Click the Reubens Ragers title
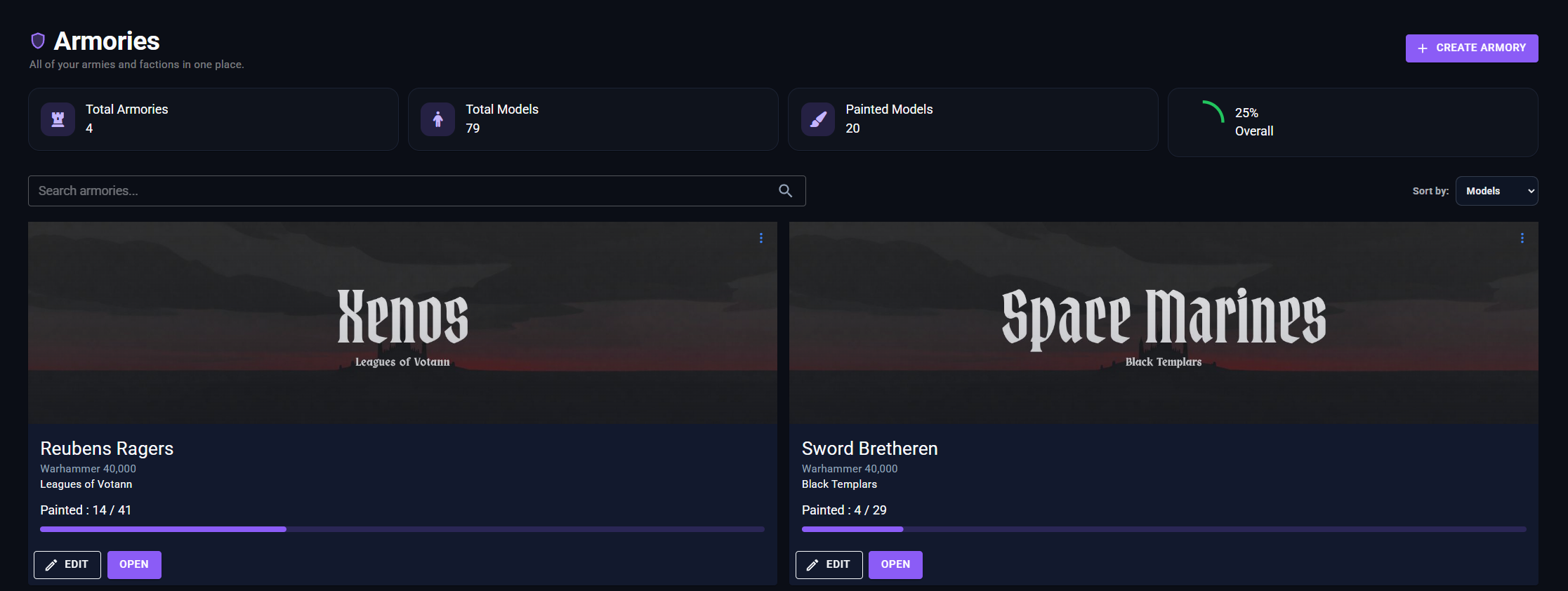Viewport: 1568px width, 591px height. coord(107,449)
